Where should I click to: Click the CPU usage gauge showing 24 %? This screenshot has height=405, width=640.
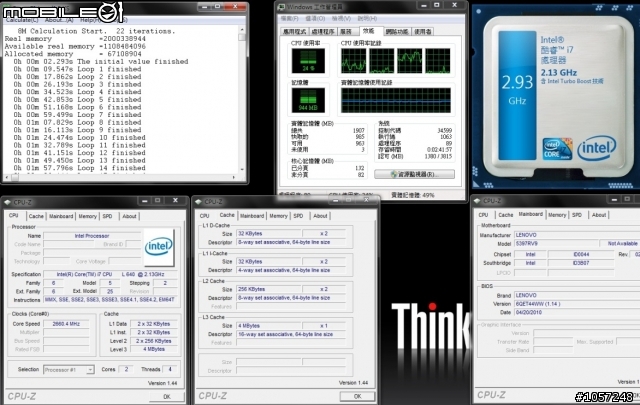(x=309, y=61)
